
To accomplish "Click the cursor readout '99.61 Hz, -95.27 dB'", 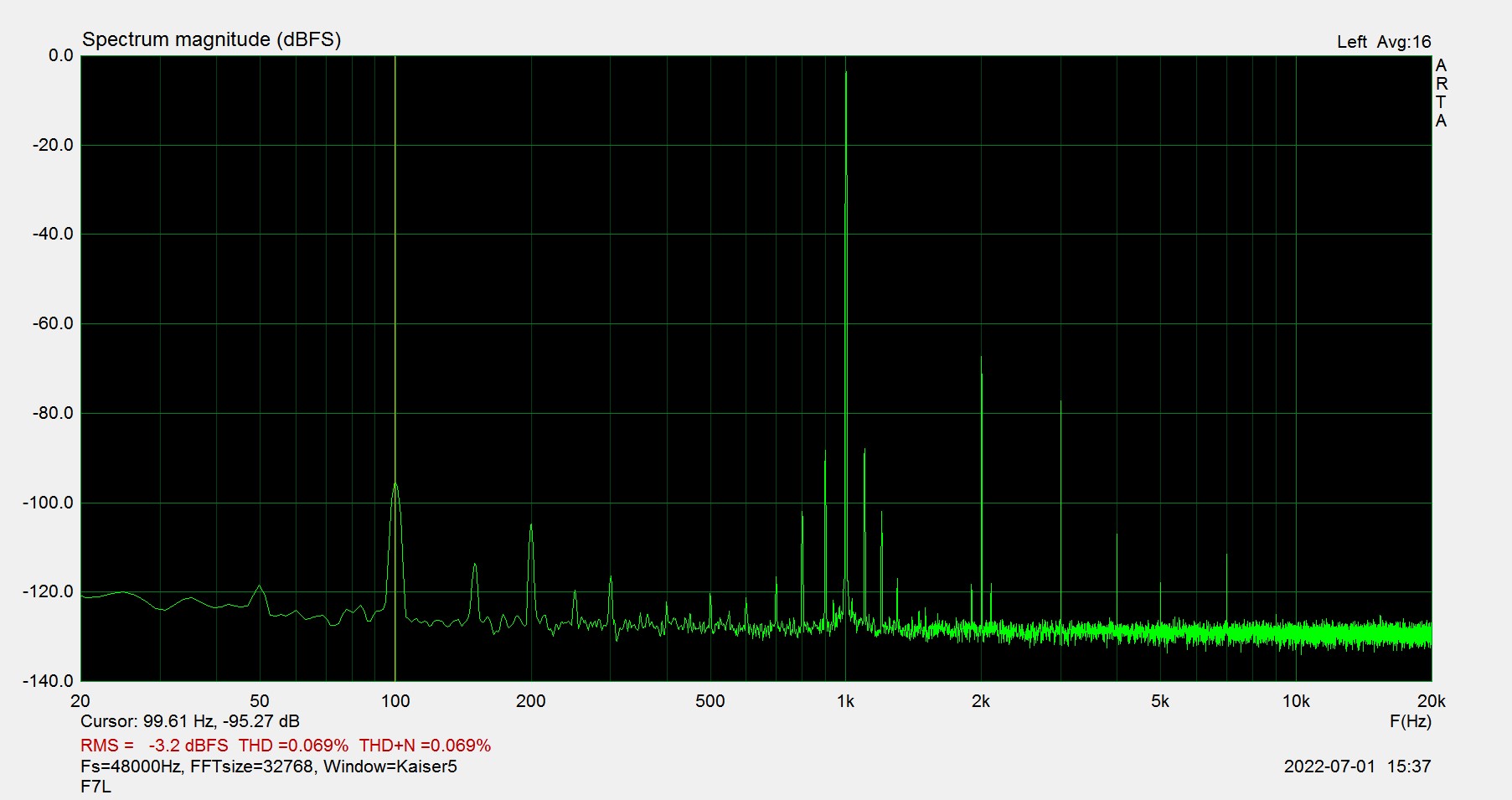I will click(x=221, y=721).
